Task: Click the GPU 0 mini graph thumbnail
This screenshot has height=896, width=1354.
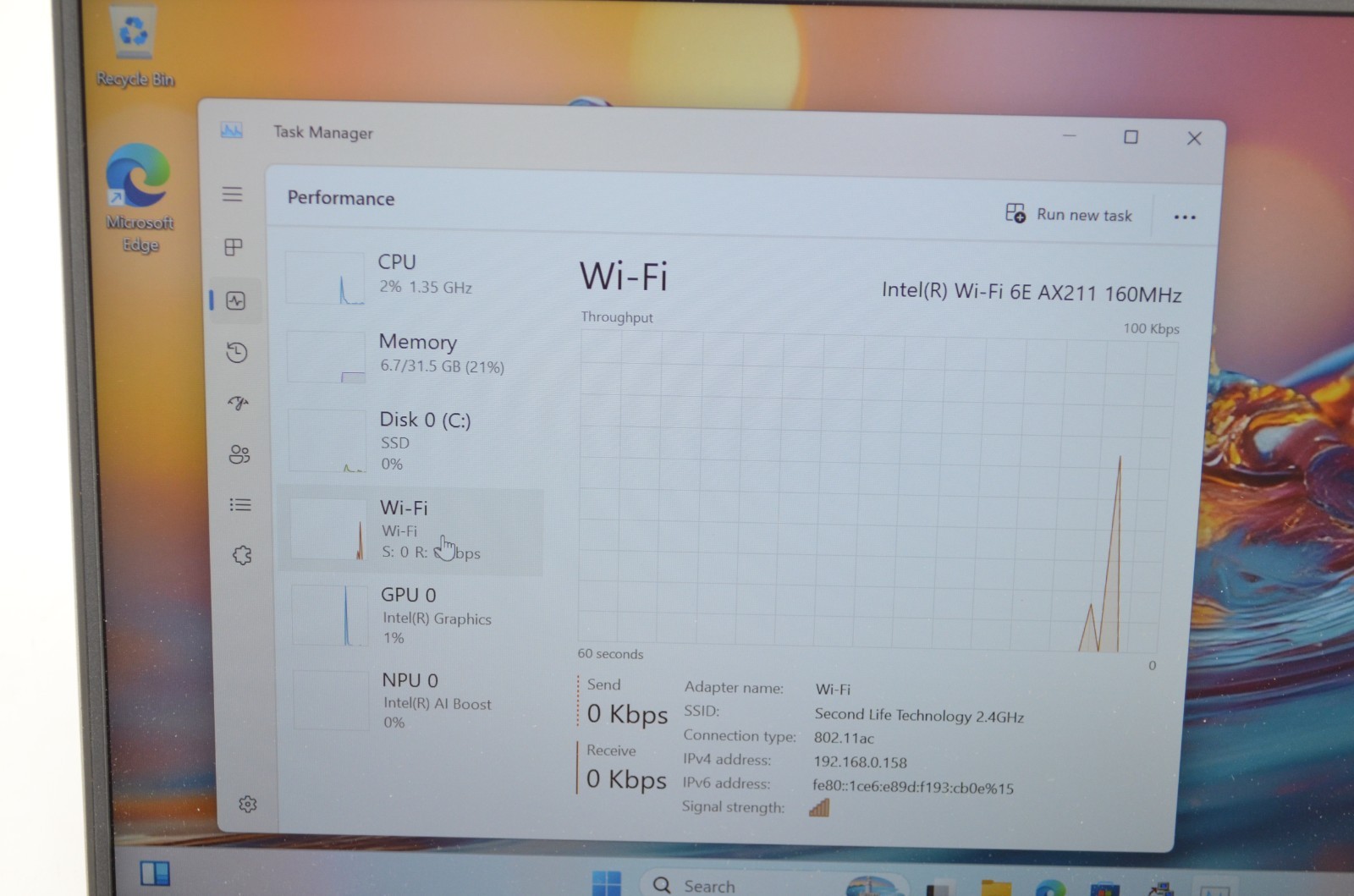Action: coord(331,616)
